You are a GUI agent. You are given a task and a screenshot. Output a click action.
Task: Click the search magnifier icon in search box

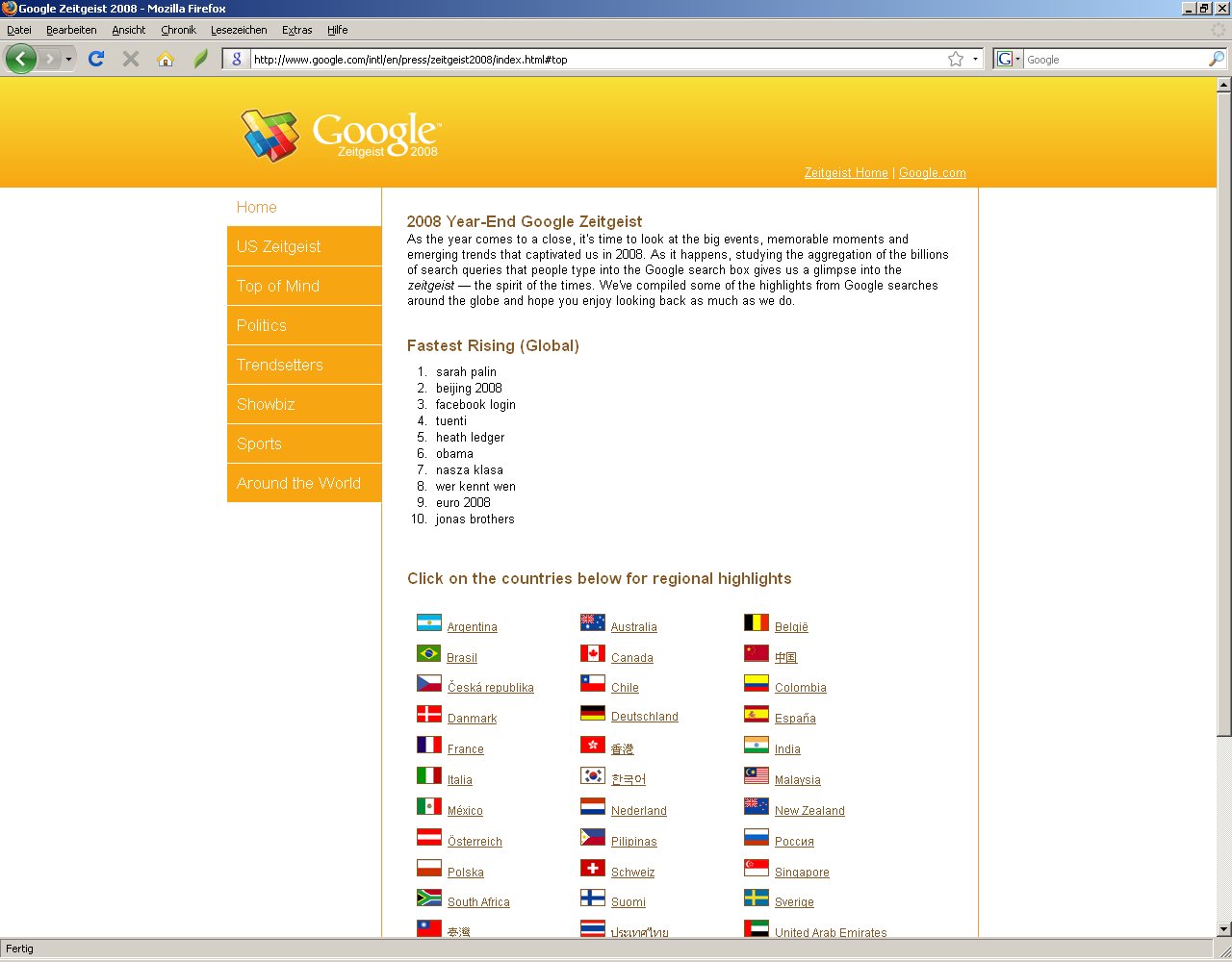[1217, 59]
